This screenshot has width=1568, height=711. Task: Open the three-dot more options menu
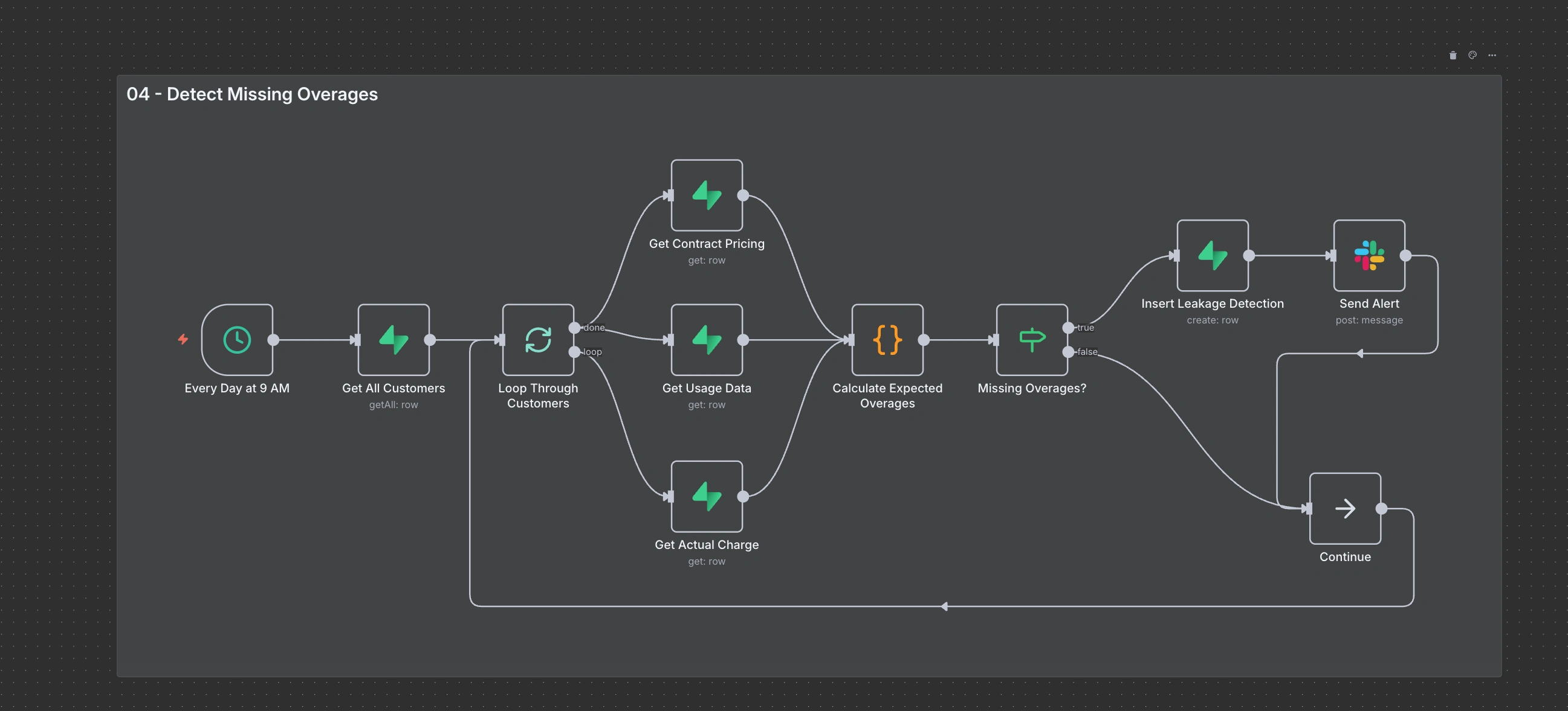(1492, 56)
